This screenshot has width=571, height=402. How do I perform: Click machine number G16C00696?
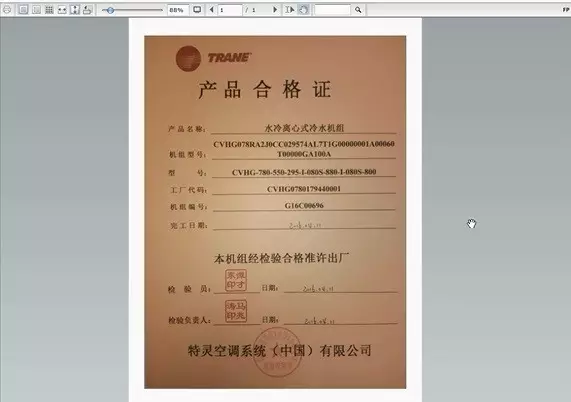coord(304,206)
